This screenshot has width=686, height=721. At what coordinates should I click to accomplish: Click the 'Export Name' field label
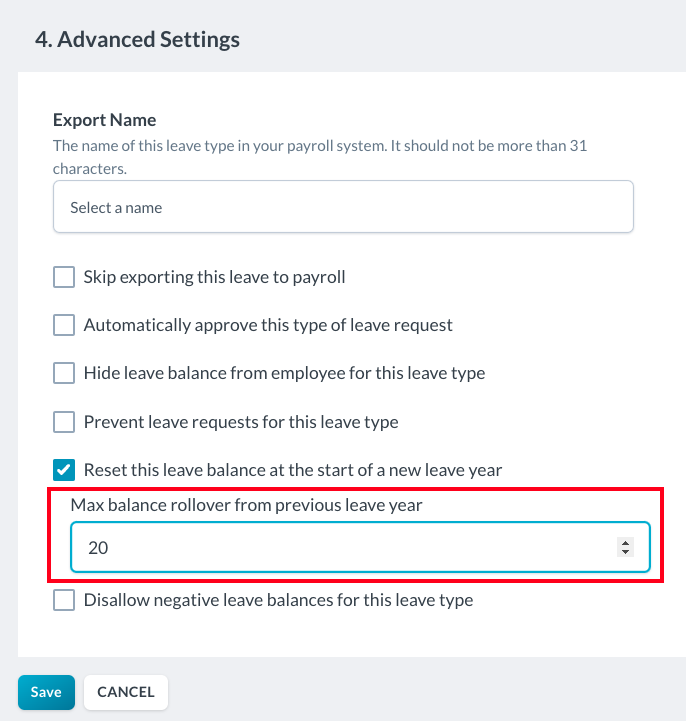(x=104, y=121)
